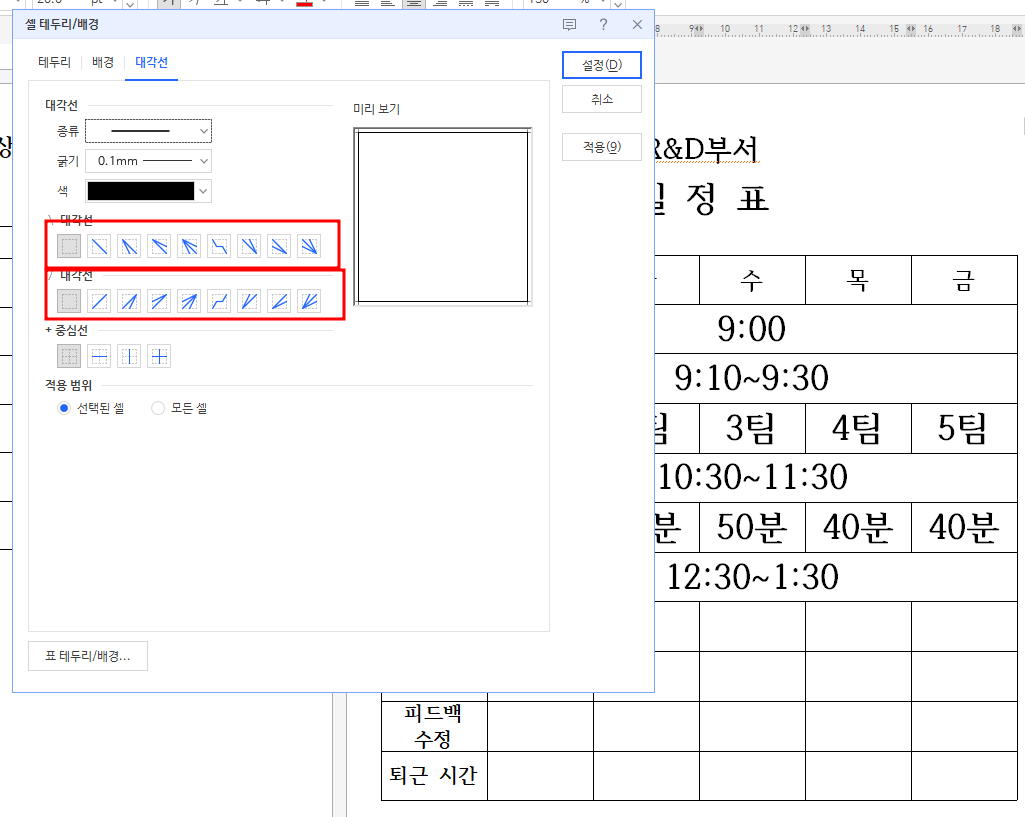Apply stepped broken backslash diagonal
1025x817 pixels.
point(219,246)
